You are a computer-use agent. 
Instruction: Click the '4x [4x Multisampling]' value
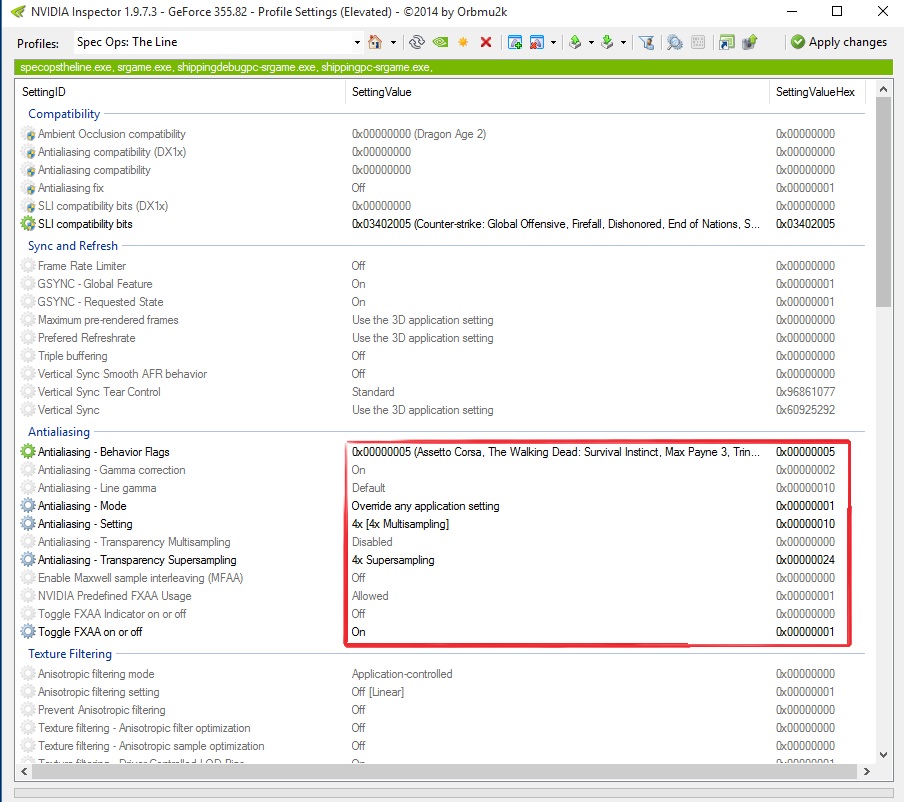400,524
